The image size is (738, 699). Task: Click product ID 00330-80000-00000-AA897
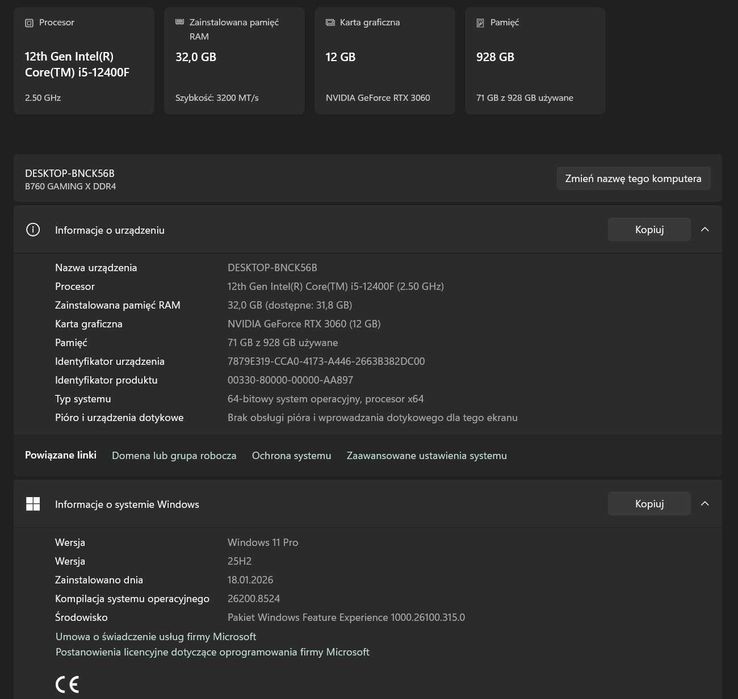(290, 380)
